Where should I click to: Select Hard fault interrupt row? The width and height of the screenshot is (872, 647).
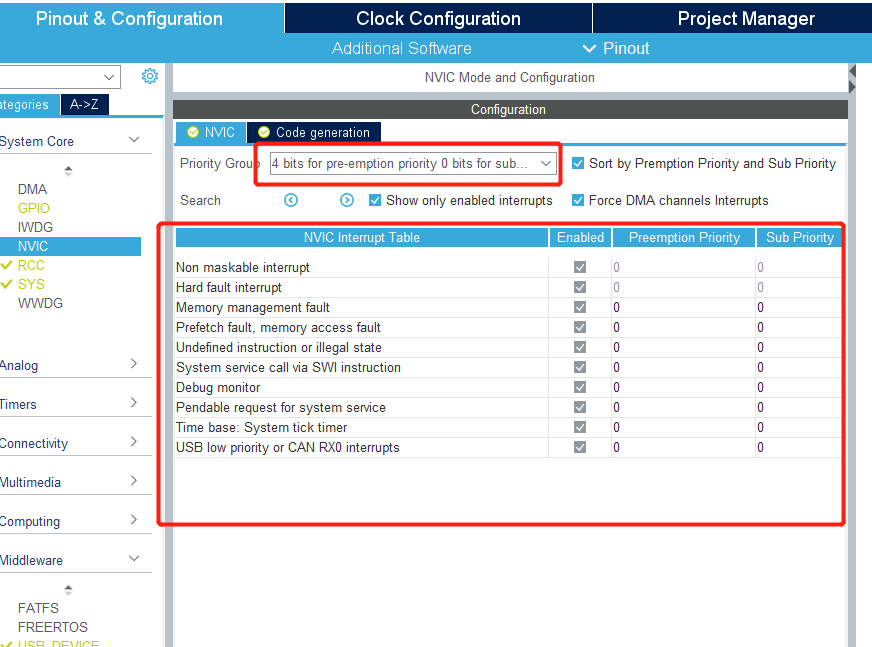(508, 287)
